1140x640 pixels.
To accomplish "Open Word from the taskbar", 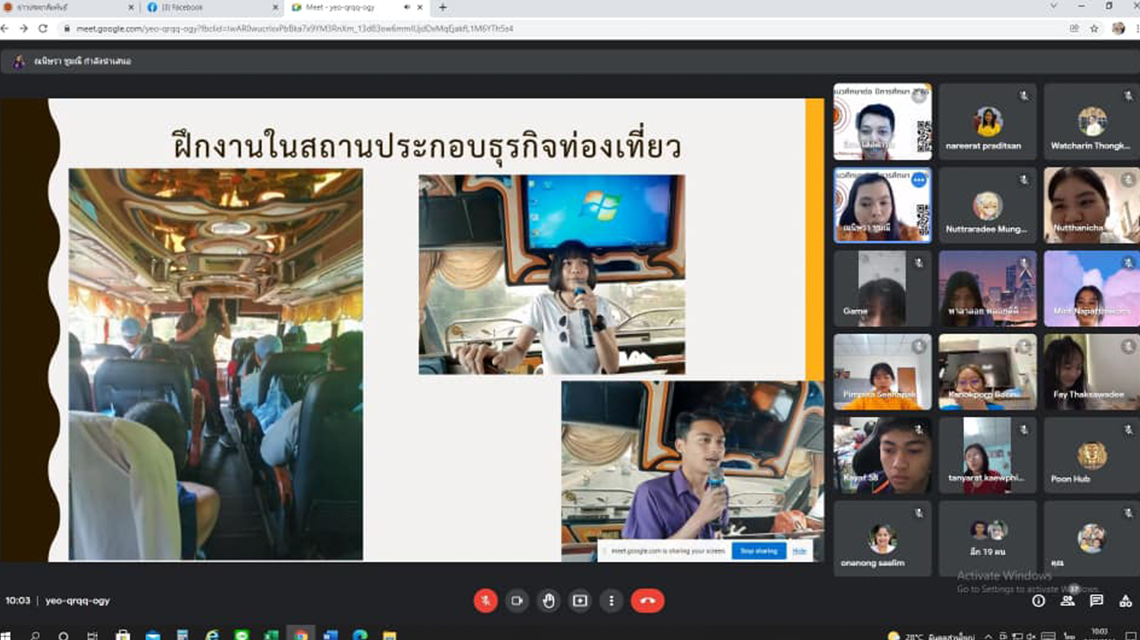I will (330, 635).
